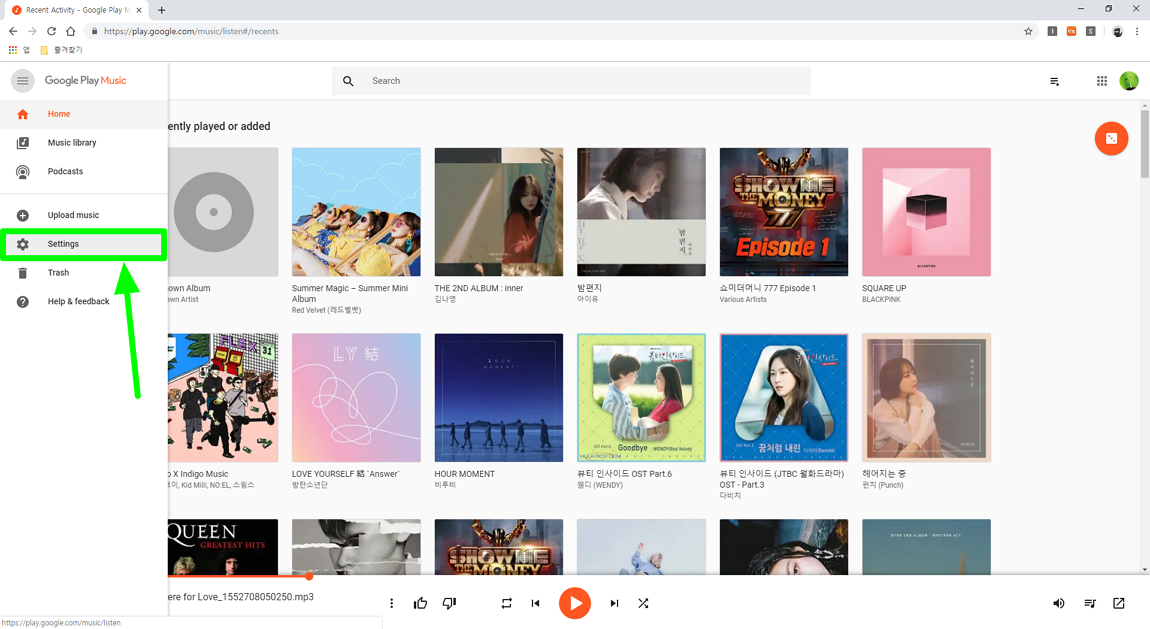1150x629 pixels.
Task: Click 'SQUARE UP' album title
Action: coord(884,288)
